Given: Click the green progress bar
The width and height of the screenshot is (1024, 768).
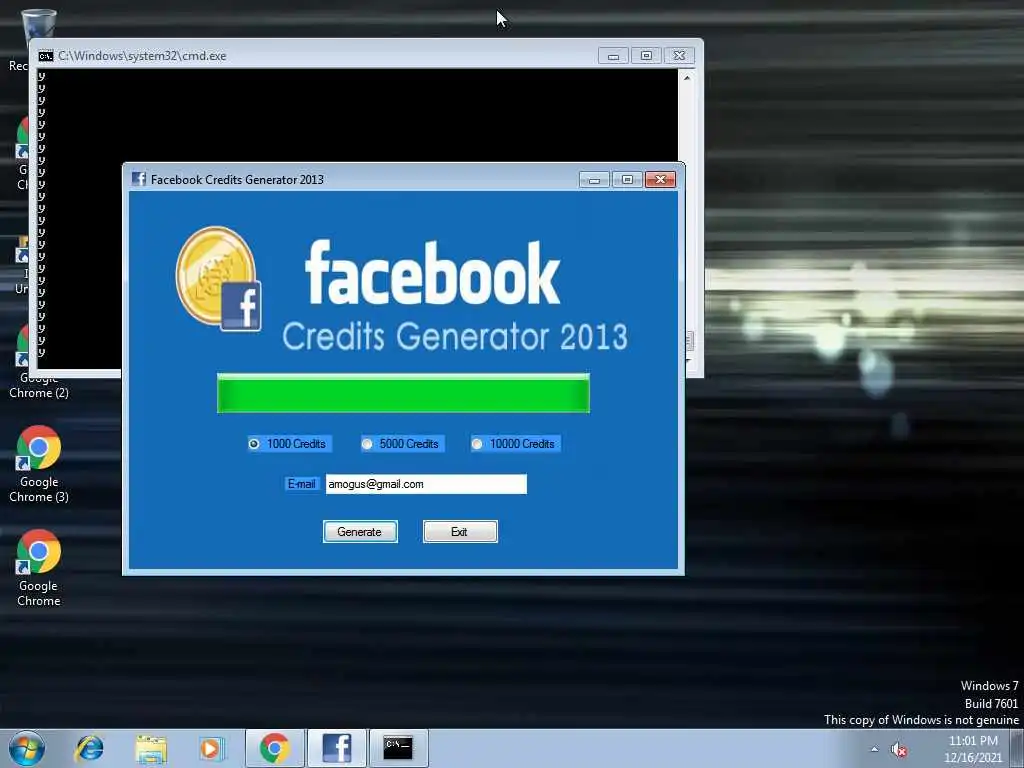Looking at the screenshot, I should (x=403, y=393).
